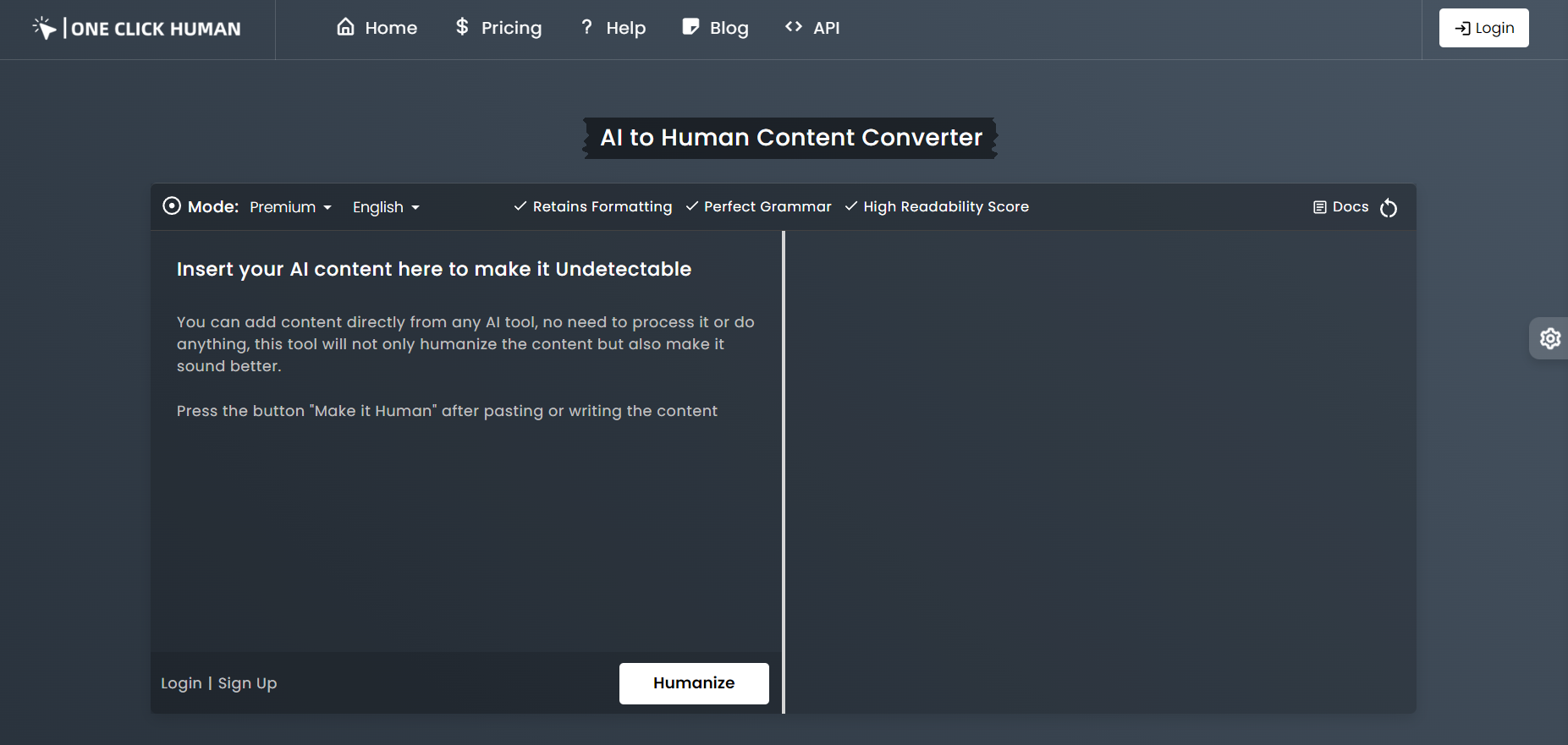Click the High Readability Score text
Viewport: 1568px width, 745px height.
(x=946, y=206)
